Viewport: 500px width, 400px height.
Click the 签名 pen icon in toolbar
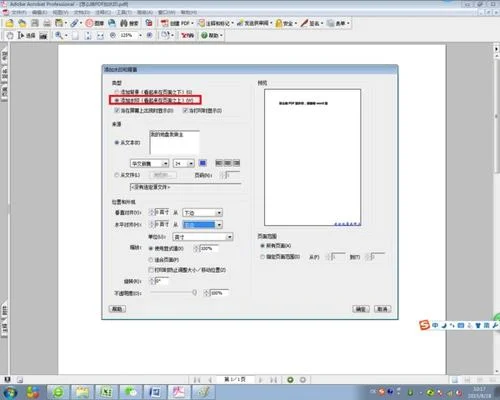(304, 23)
